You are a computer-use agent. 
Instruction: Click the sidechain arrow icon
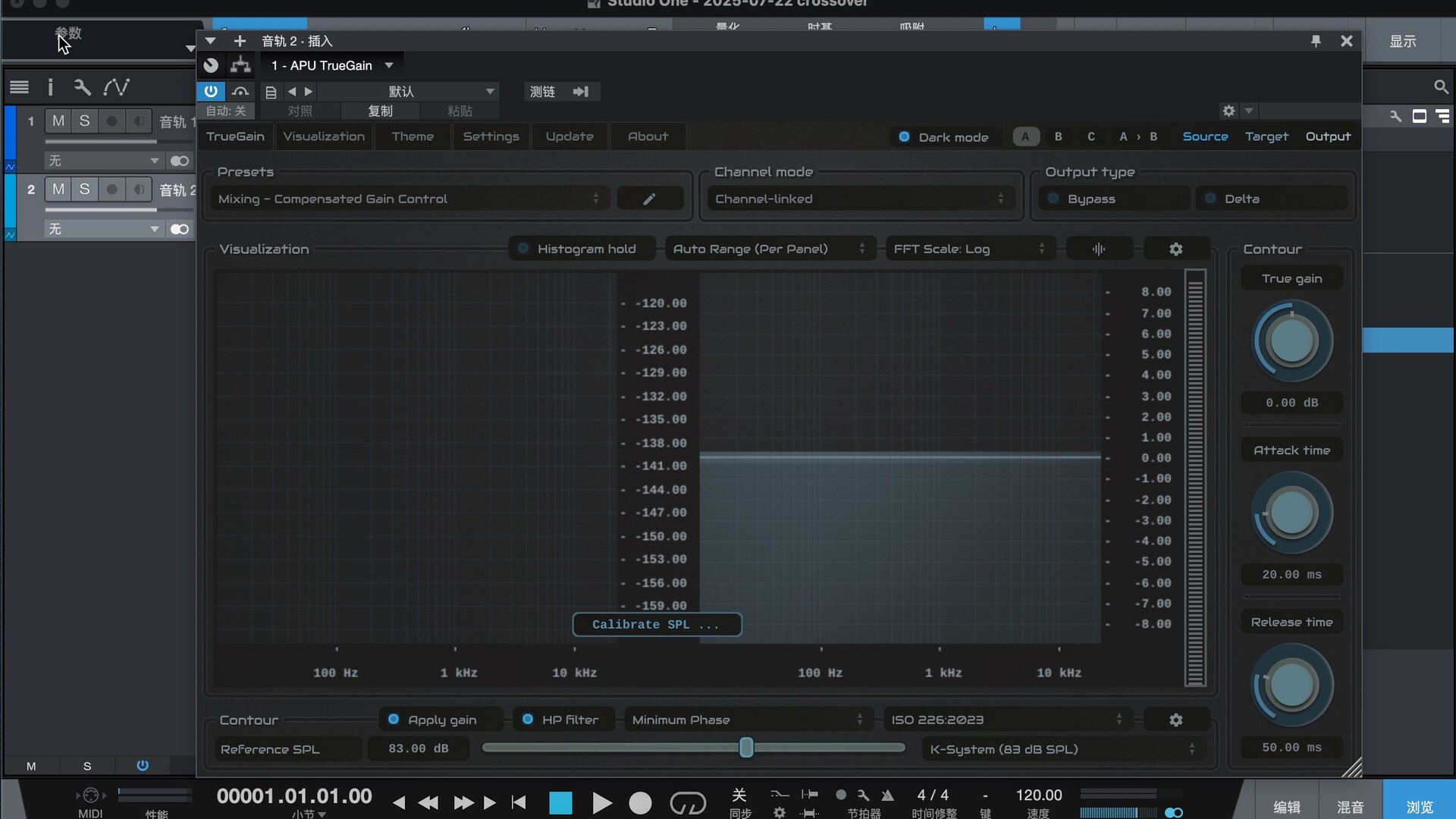pos(581,92)
